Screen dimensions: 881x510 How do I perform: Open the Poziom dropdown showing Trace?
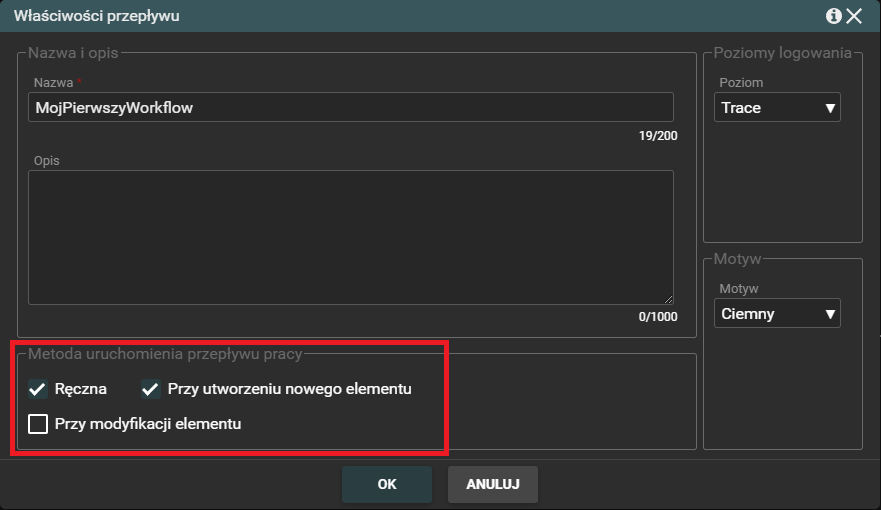777,108
